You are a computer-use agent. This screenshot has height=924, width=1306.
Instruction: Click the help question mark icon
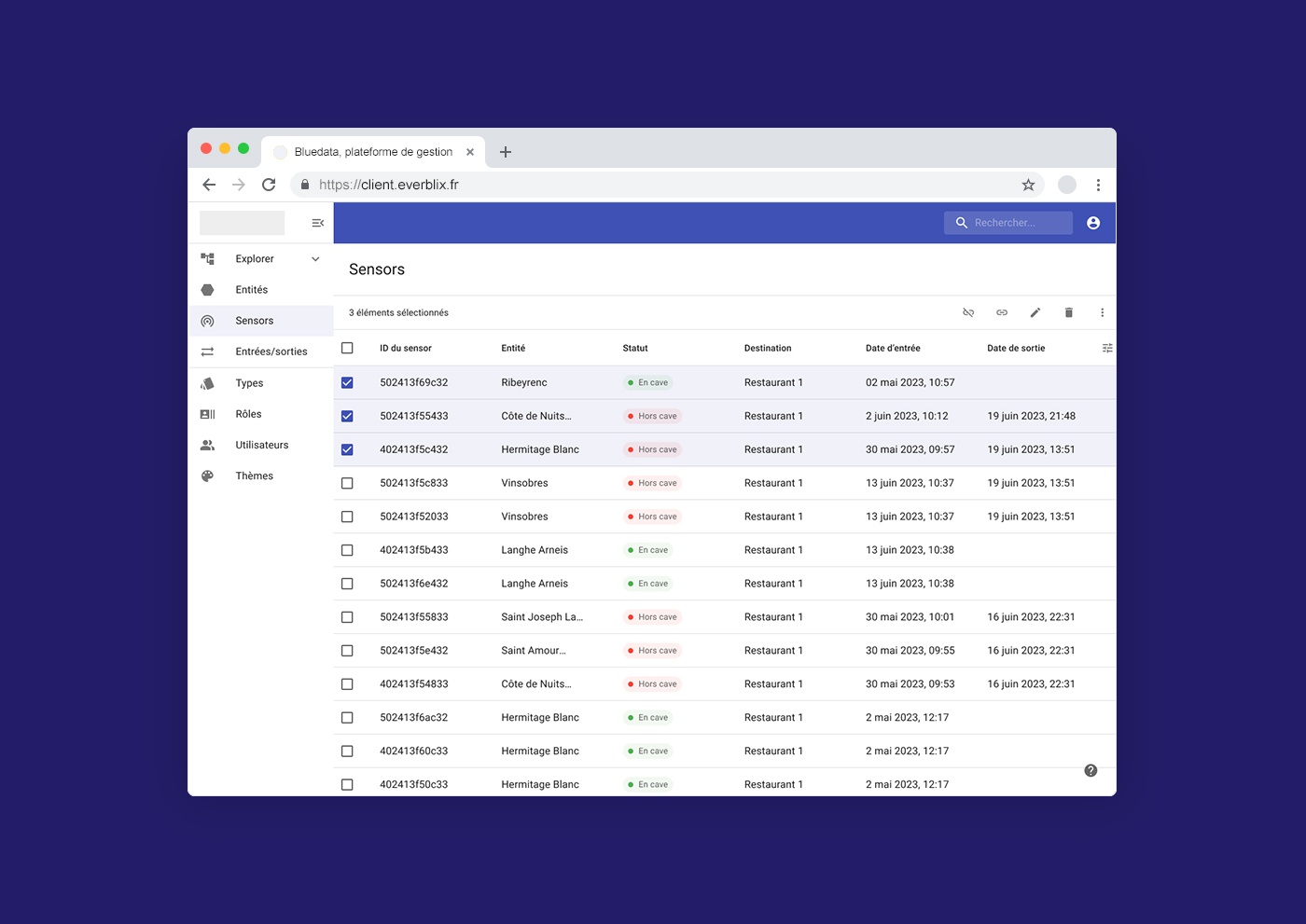point(1091,770)
